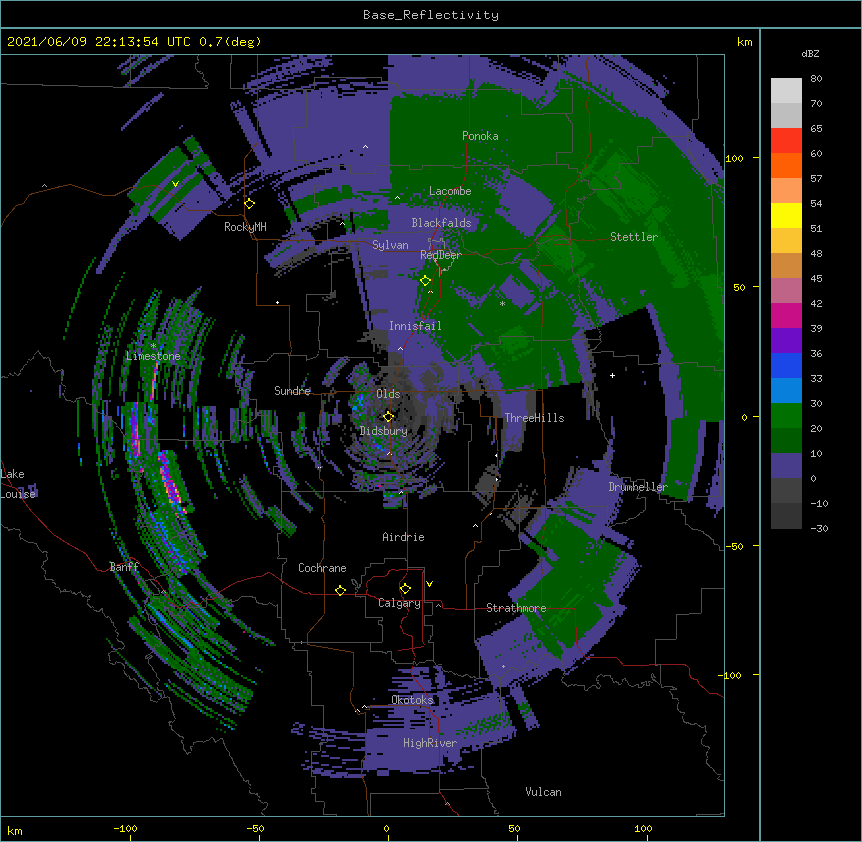Select the light gray 70-80 dBZ legend swatch
This screenshot has height=842, width=862.
point(786,90)
